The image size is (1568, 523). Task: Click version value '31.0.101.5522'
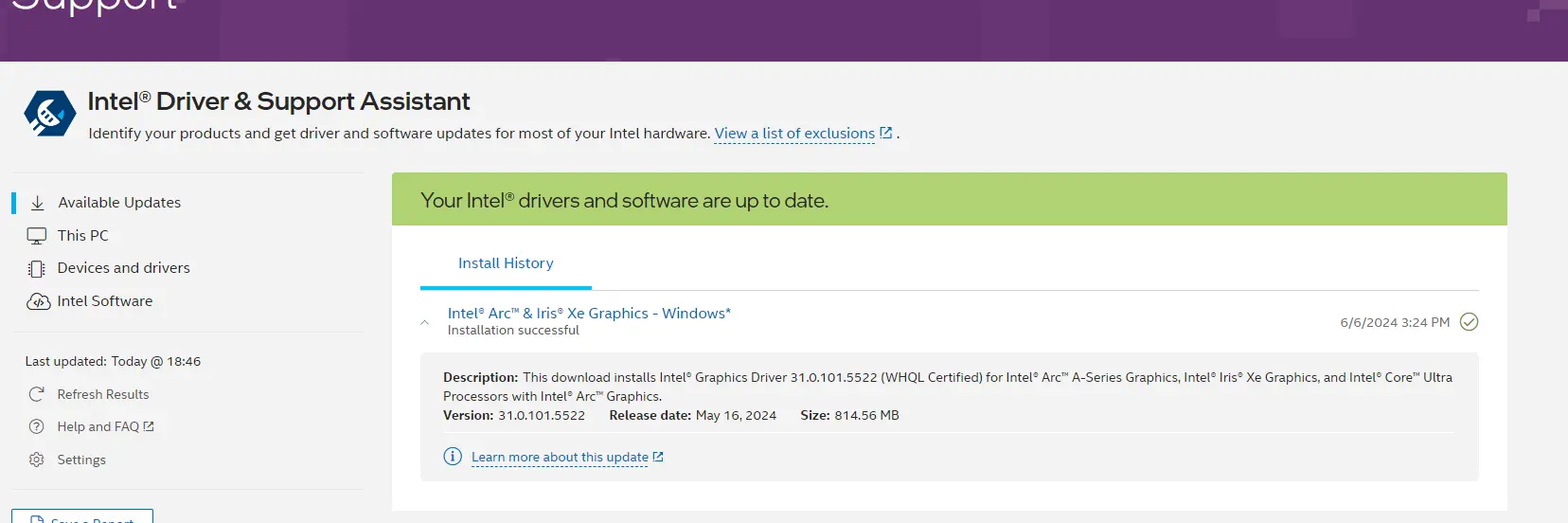(x=542, y=415)
